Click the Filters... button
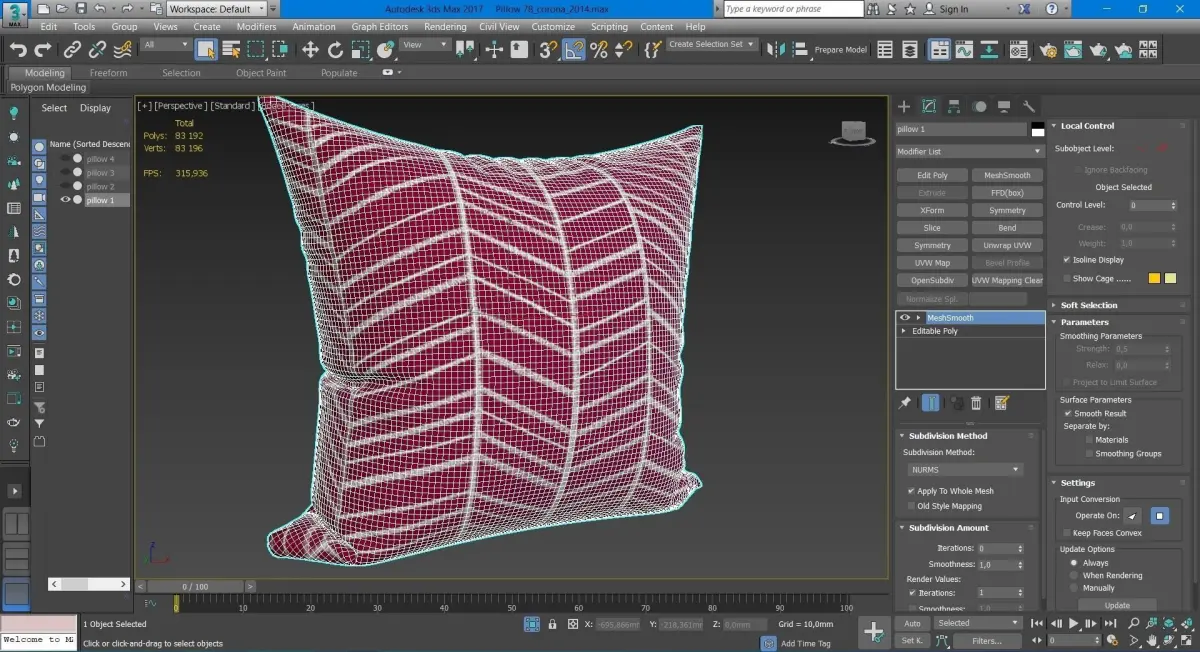The height and width of the screenshot is (652, 1200). click(986, 641)
